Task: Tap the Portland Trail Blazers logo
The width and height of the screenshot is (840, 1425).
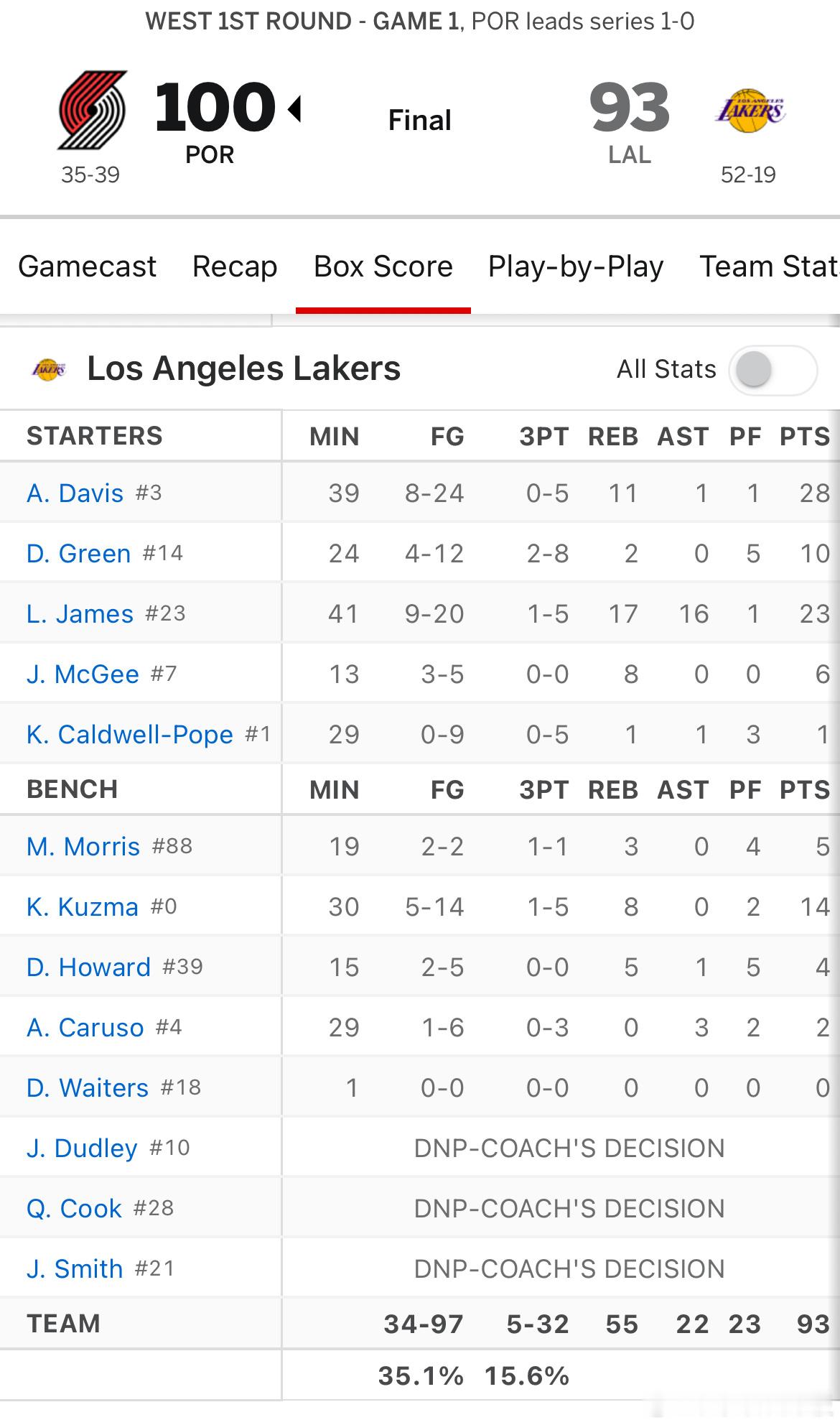Action: 92,110
